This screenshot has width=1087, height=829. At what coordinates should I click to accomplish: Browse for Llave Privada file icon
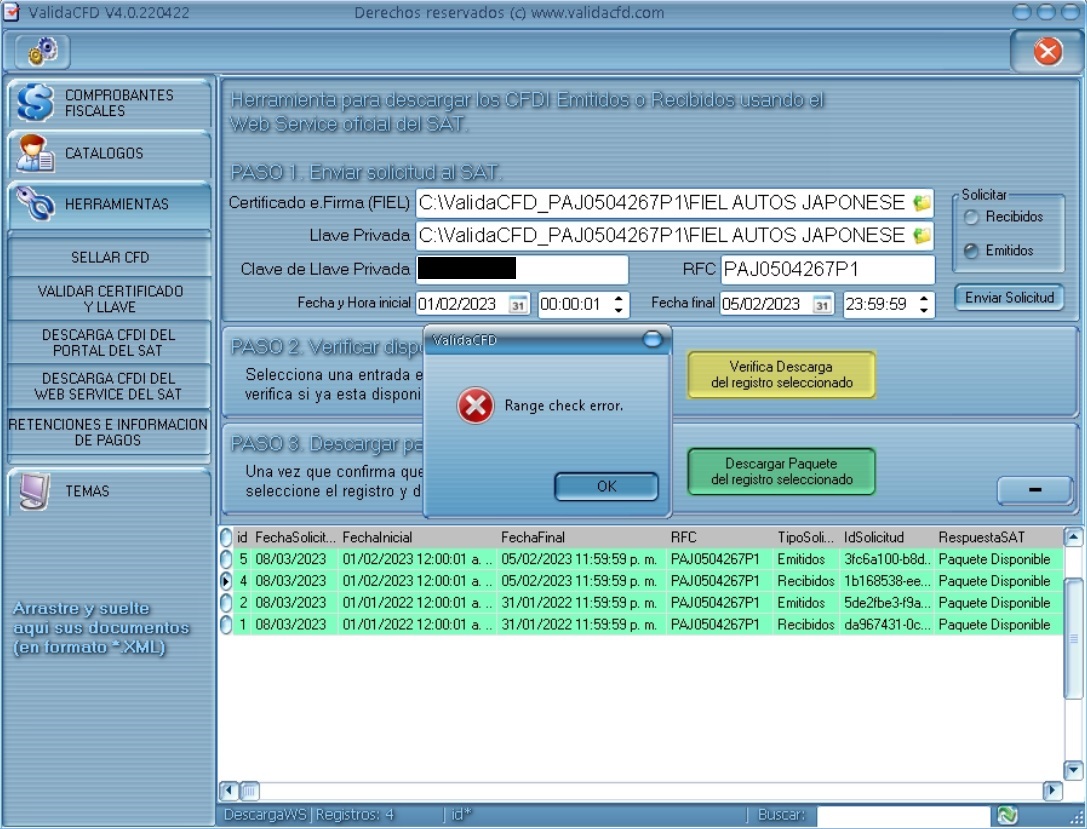[x=921, y=236]
